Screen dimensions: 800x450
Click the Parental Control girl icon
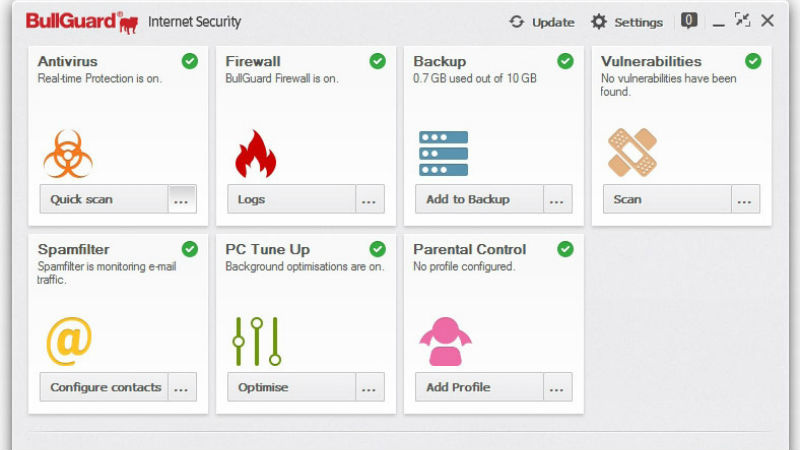click(445, 341)
